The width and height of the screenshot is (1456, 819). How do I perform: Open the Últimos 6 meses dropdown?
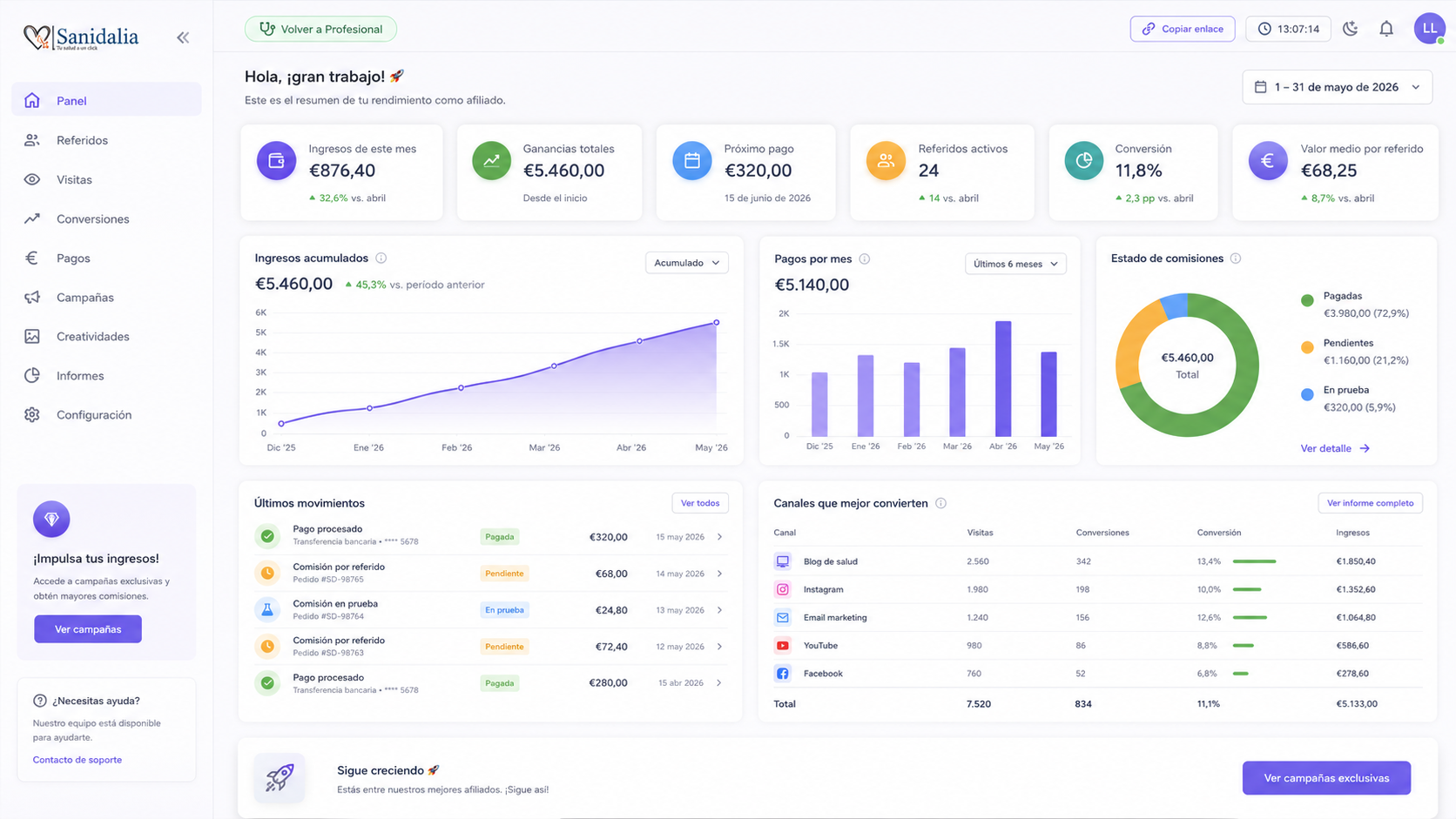point(1015,264)
